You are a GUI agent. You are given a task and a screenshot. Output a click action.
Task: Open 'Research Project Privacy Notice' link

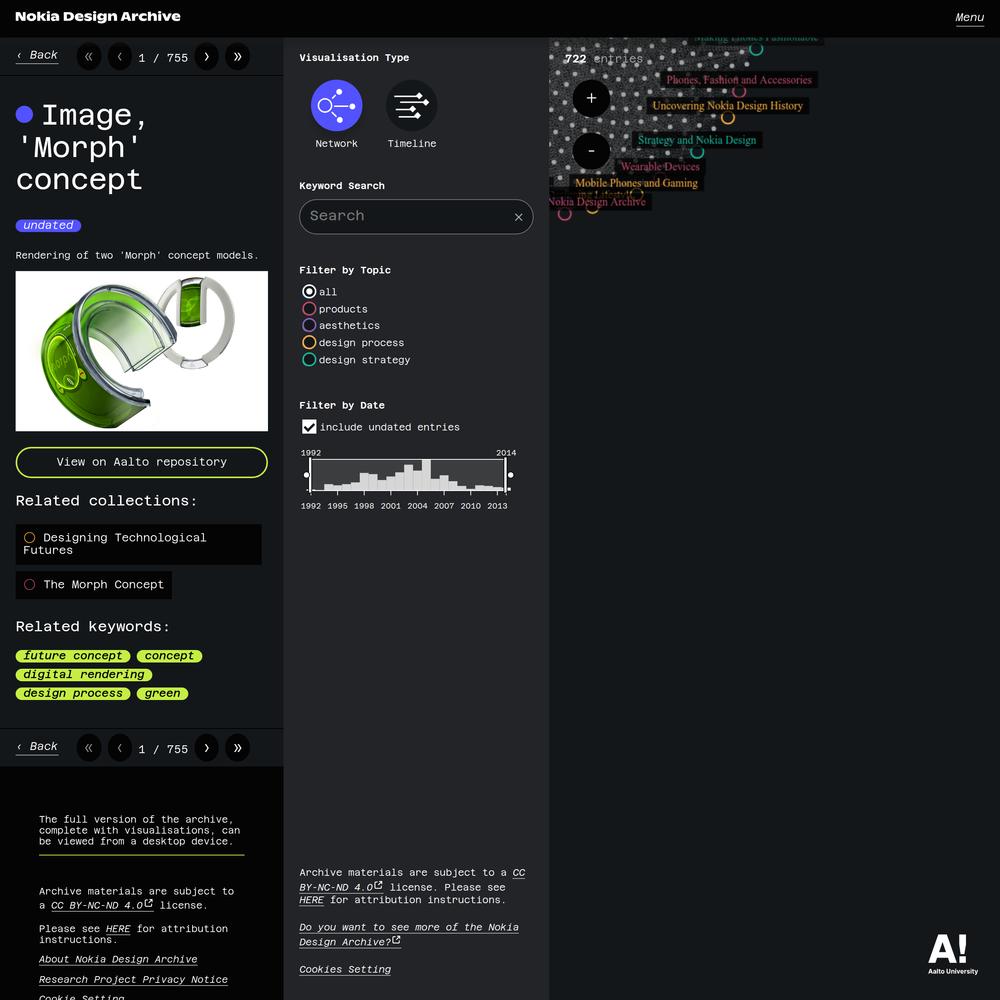pos(133,980)
